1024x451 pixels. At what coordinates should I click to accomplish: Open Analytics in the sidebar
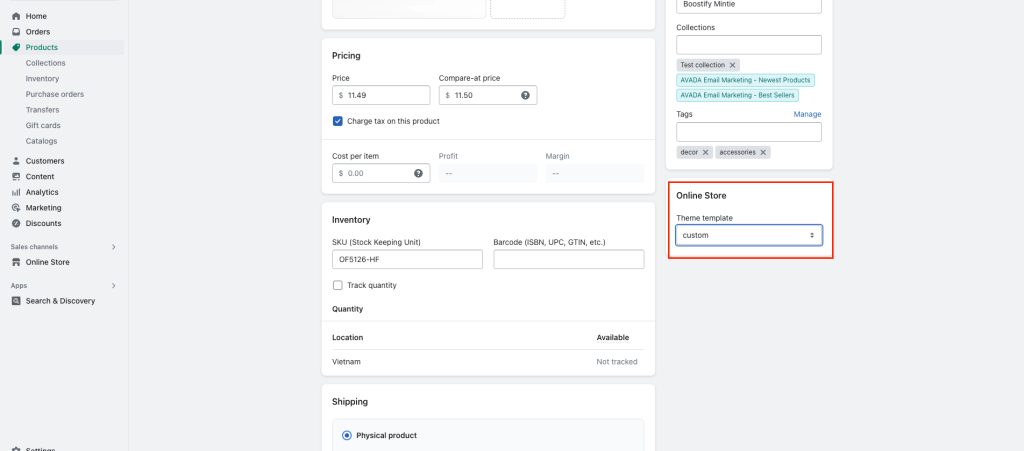coord(42,193)
